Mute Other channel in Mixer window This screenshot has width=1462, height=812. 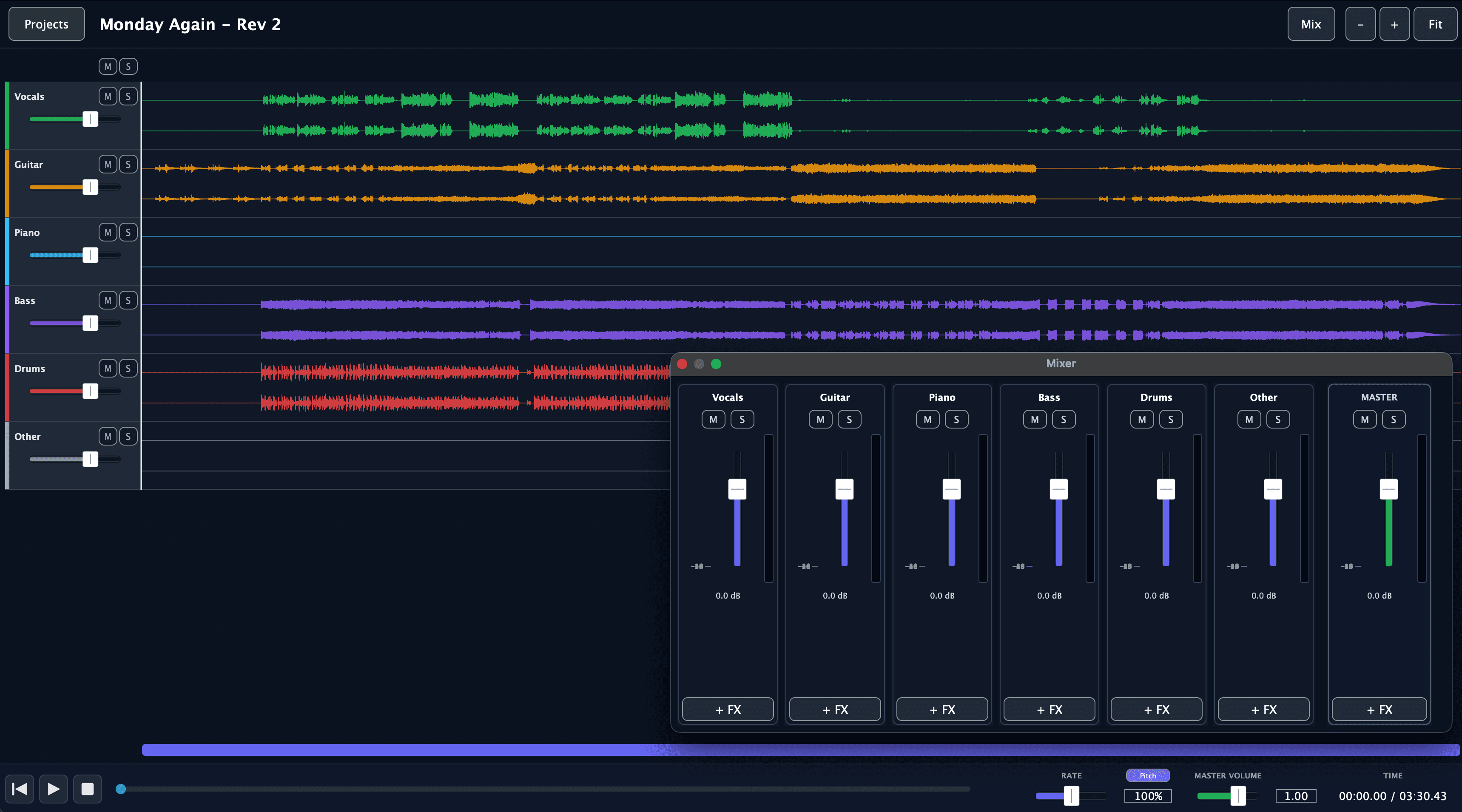pos(1249,419)
